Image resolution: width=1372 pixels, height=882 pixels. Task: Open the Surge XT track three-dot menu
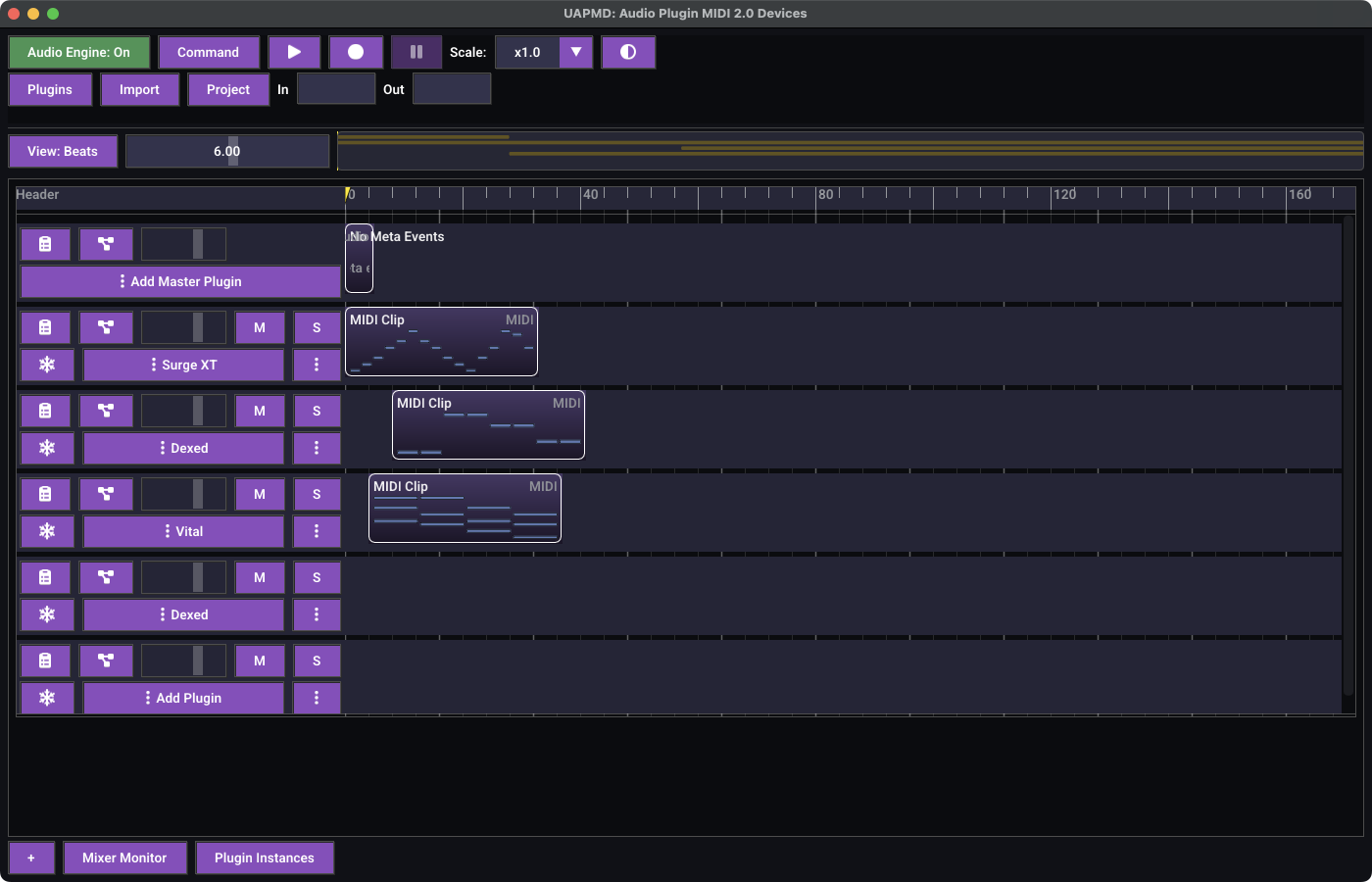click(x=317, y=365)
